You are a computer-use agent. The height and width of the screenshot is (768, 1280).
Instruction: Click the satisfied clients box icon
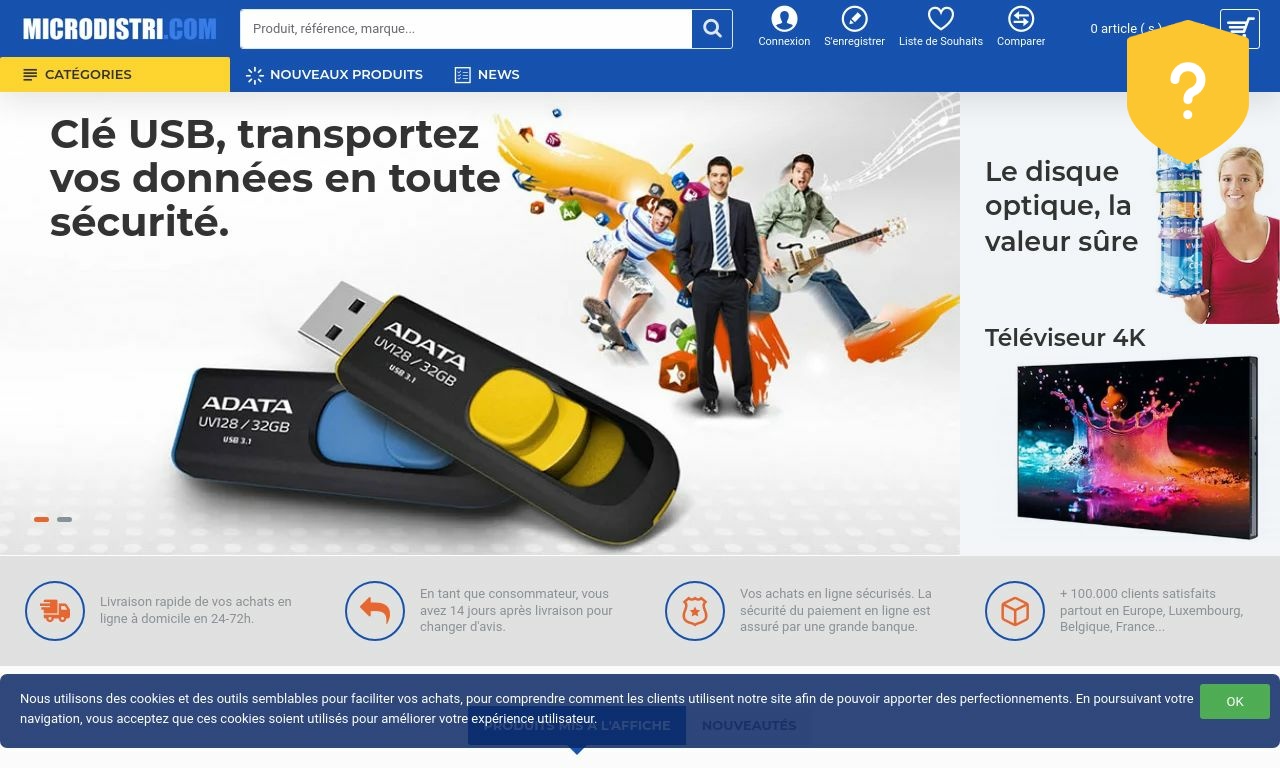coord(1015,611)
